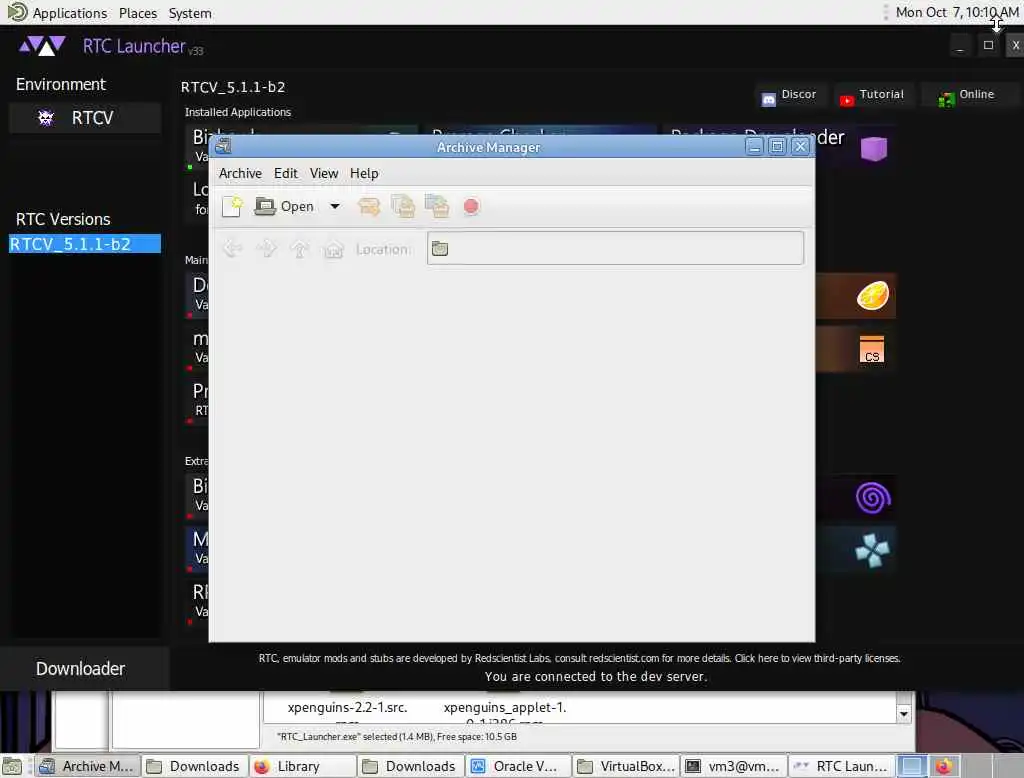
Task: Click the clock showing Mon Oct 7
Action: pos(957,12)
